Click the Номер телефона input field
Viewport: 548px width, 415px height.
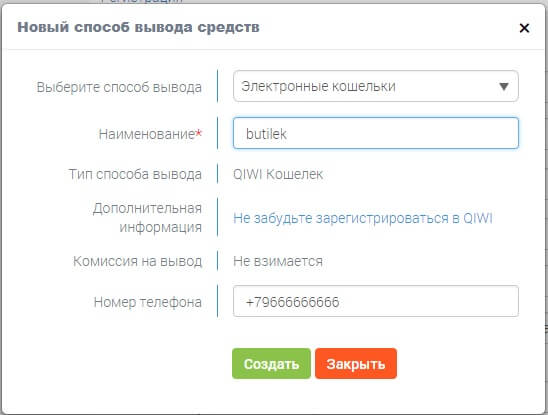coord(376,301)
